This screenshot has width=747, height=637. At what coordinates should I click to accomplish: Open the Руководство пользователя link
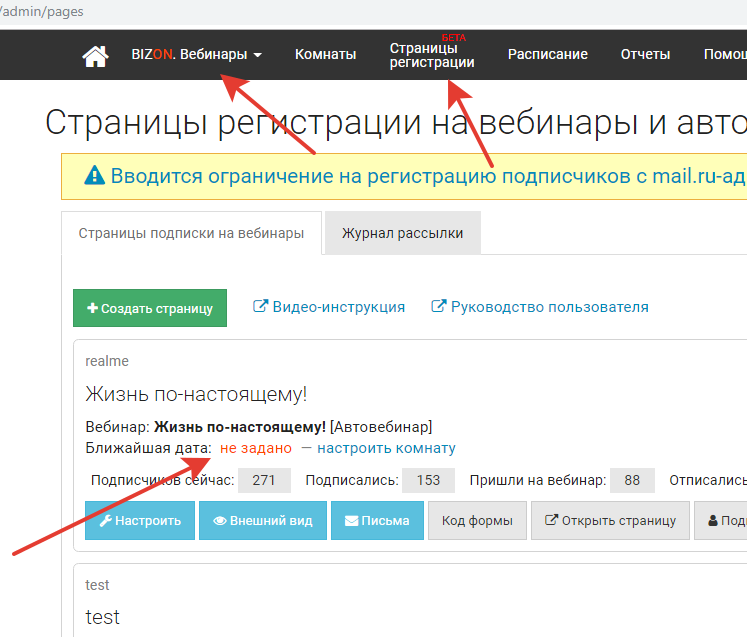540,307
